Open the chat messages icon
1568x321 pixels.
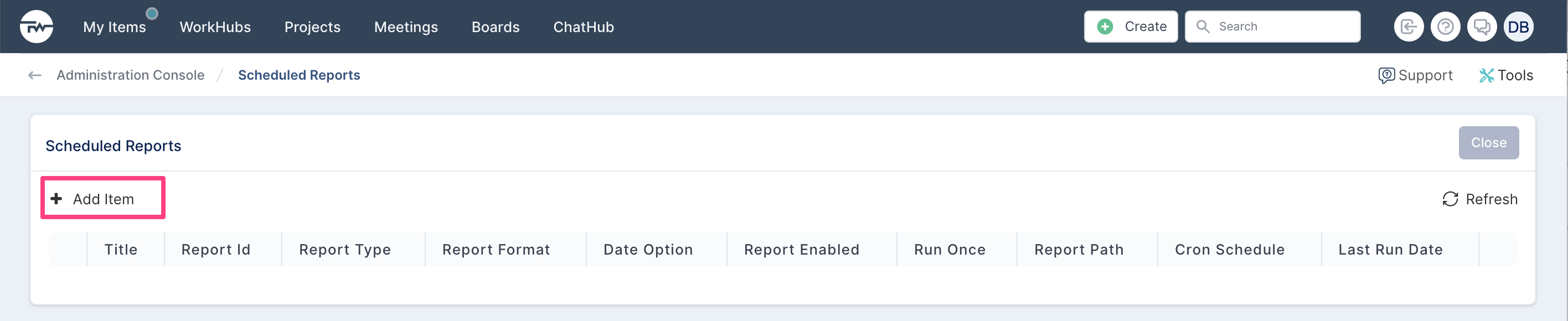(x=1482, y=27)
